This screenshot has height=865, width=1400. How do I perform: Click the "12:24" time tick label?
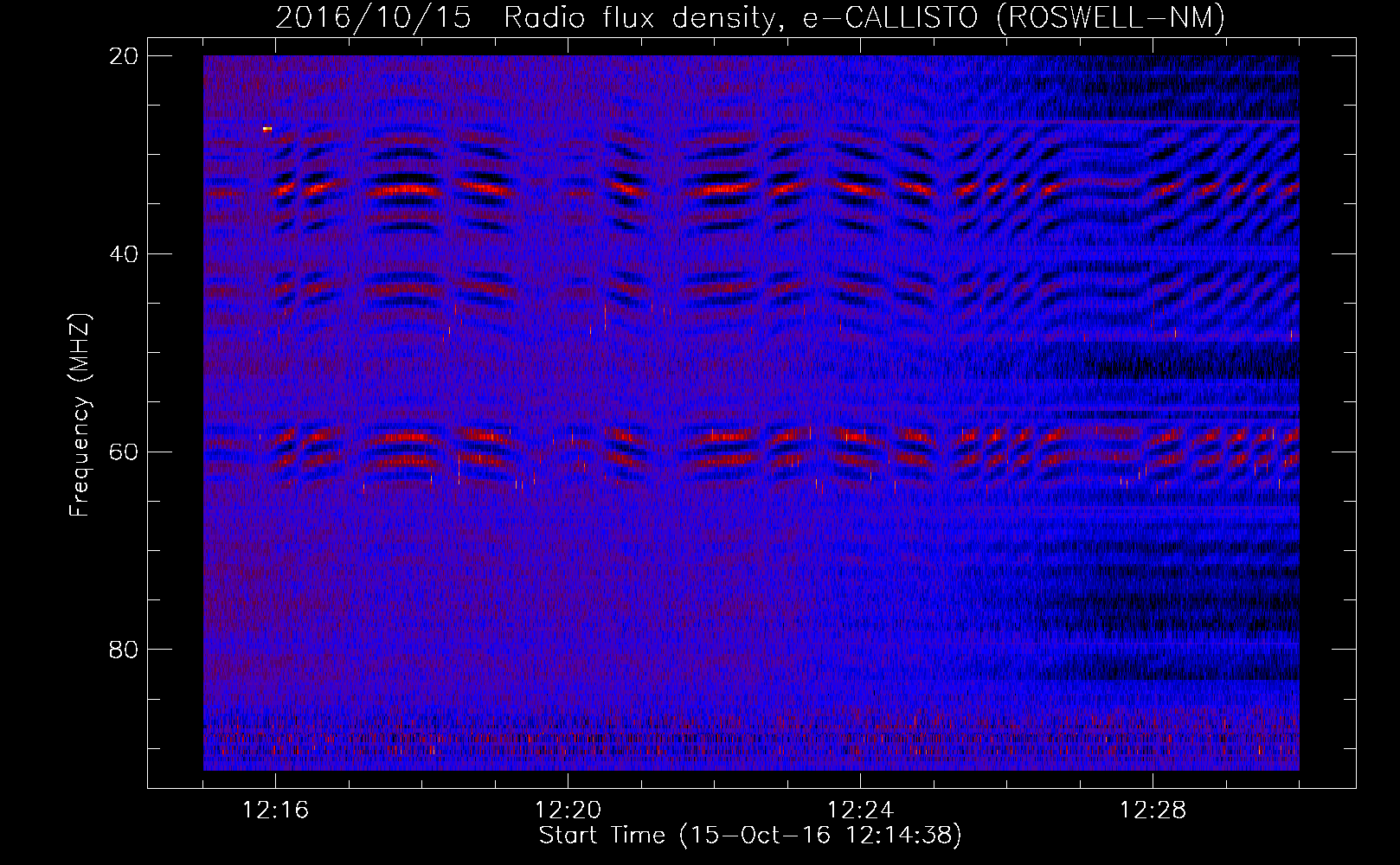(x=860, y=811)
